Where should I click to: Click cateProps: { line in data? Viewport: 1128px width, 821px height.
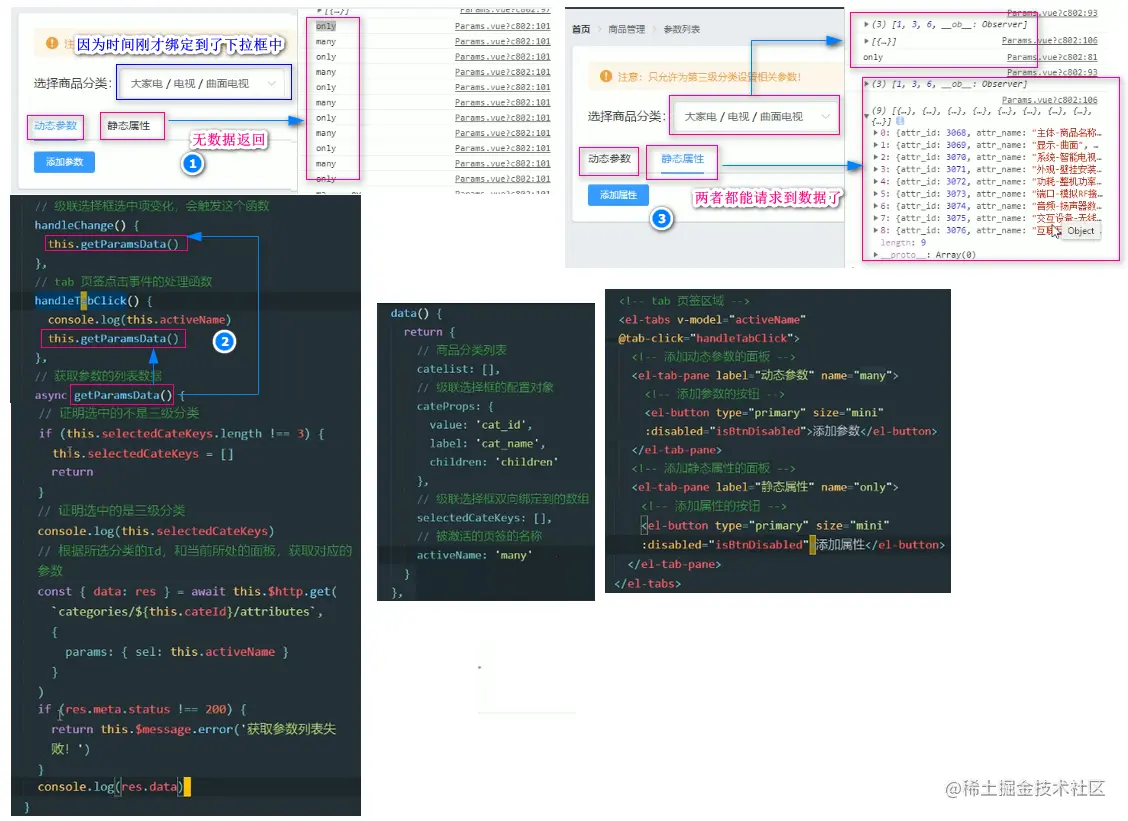455,407
